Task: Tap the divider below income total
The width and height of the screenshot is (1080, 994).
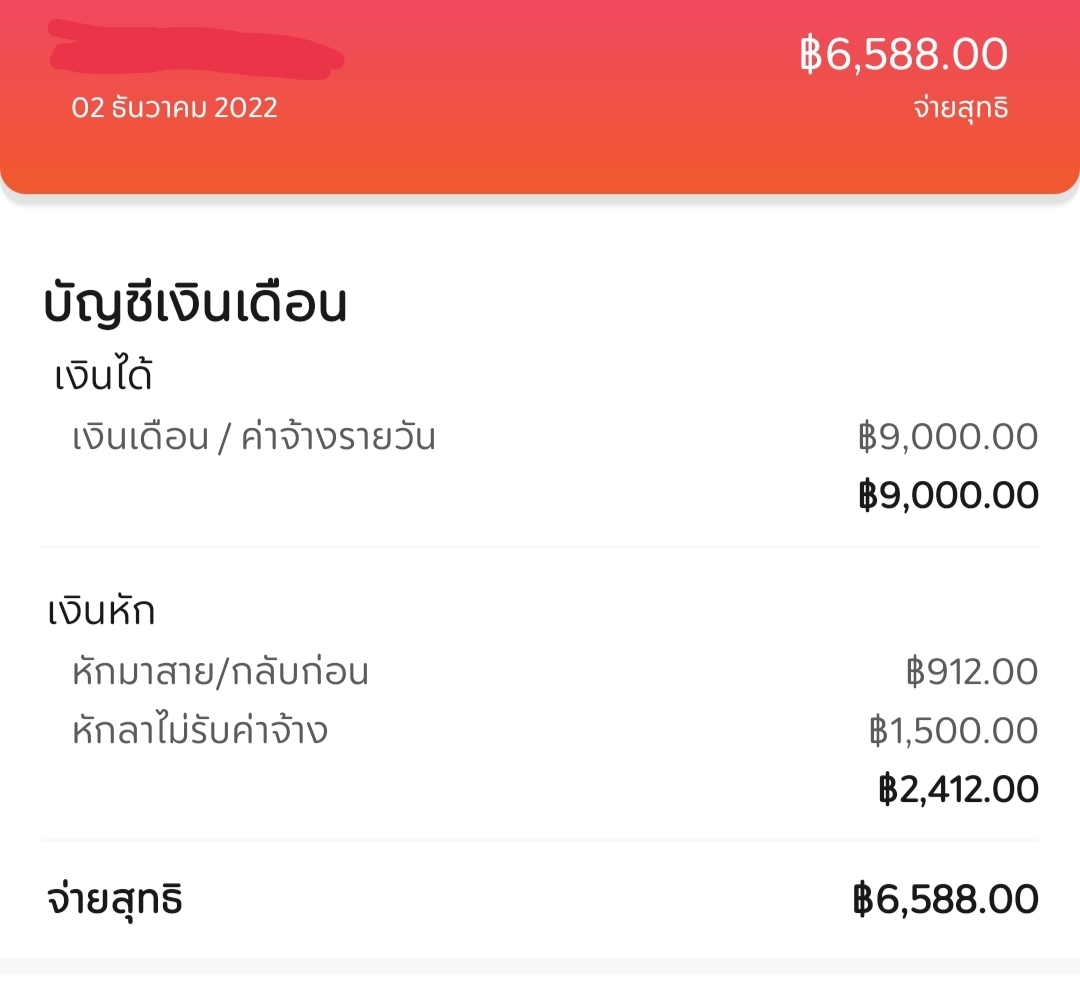Action: (x=539, y=547)
